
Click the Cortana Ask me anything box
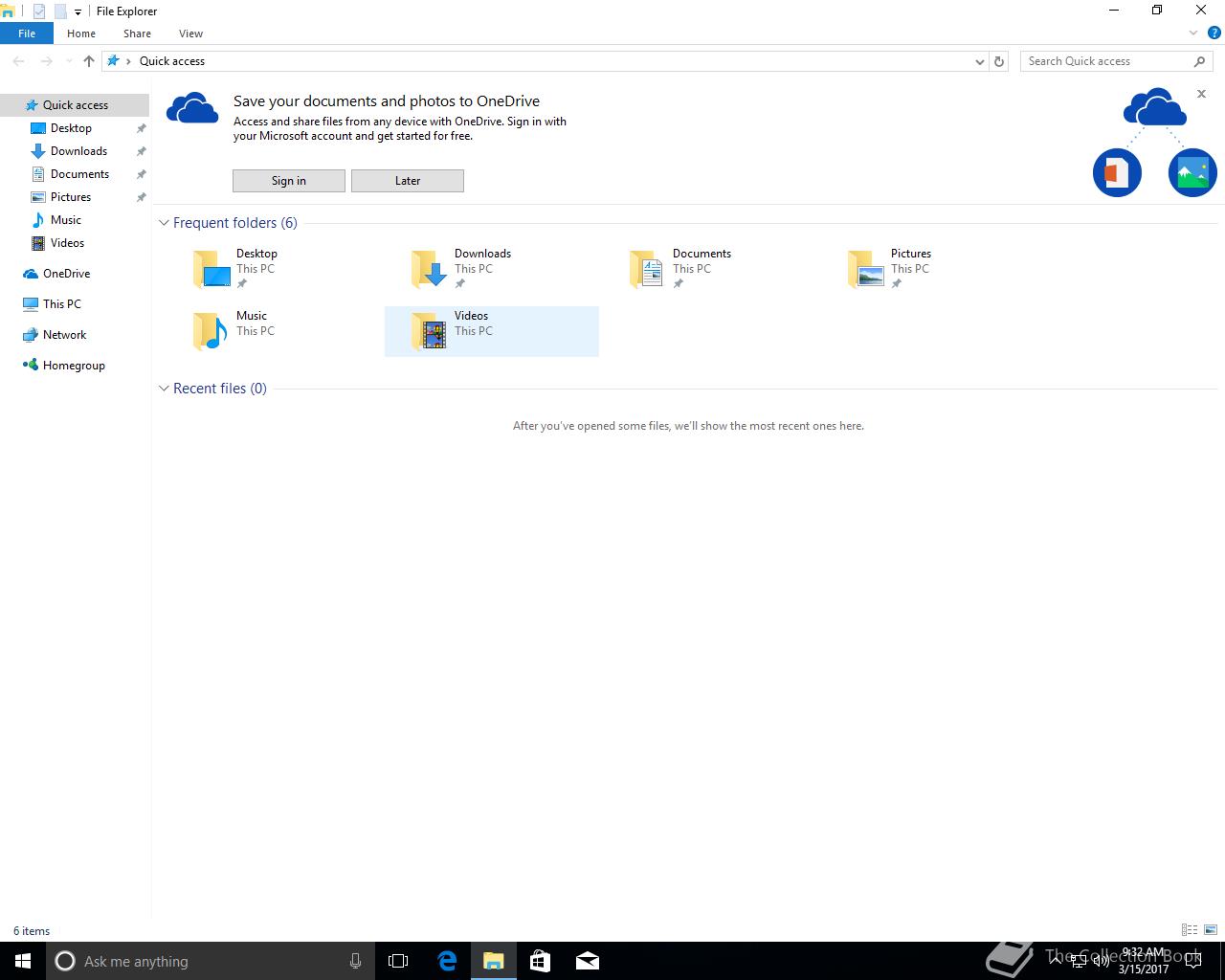[211, 961]
